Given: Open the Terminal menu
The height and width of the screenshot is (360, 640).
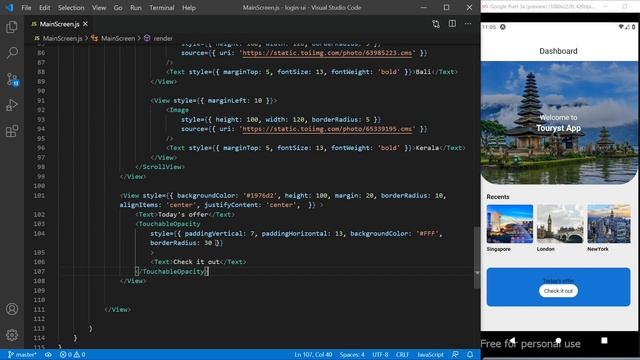Looking at the screenshot, I should pos(162,8).
